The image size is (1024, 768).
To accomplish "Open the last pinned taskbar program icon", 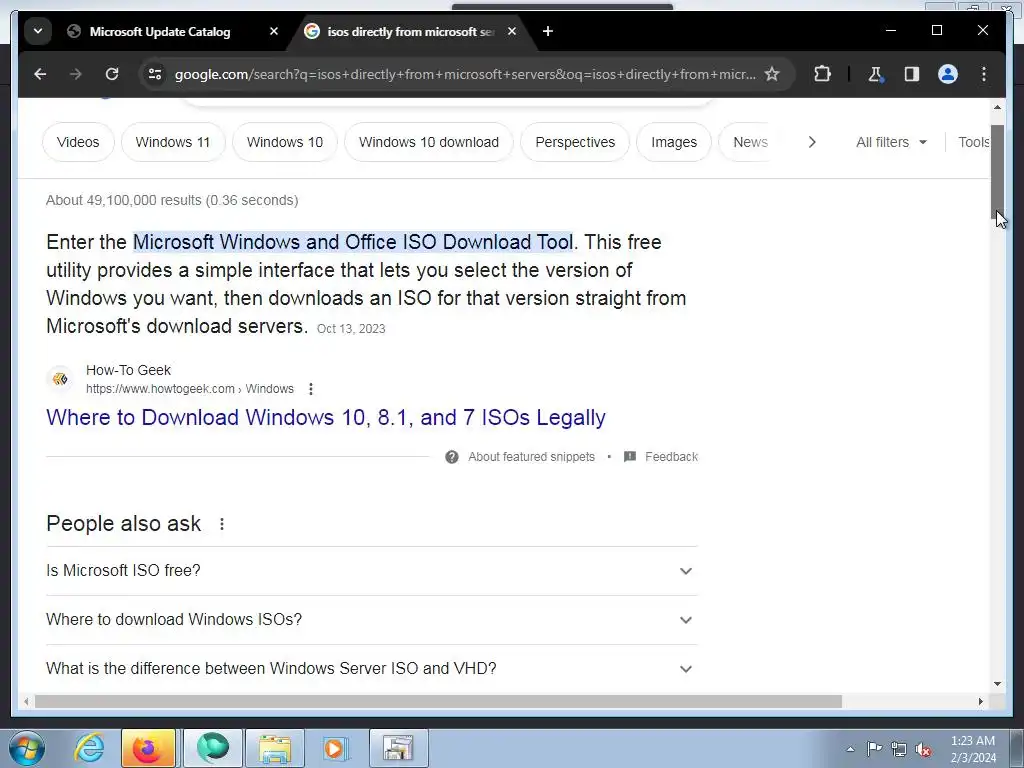I will [398, 748].
